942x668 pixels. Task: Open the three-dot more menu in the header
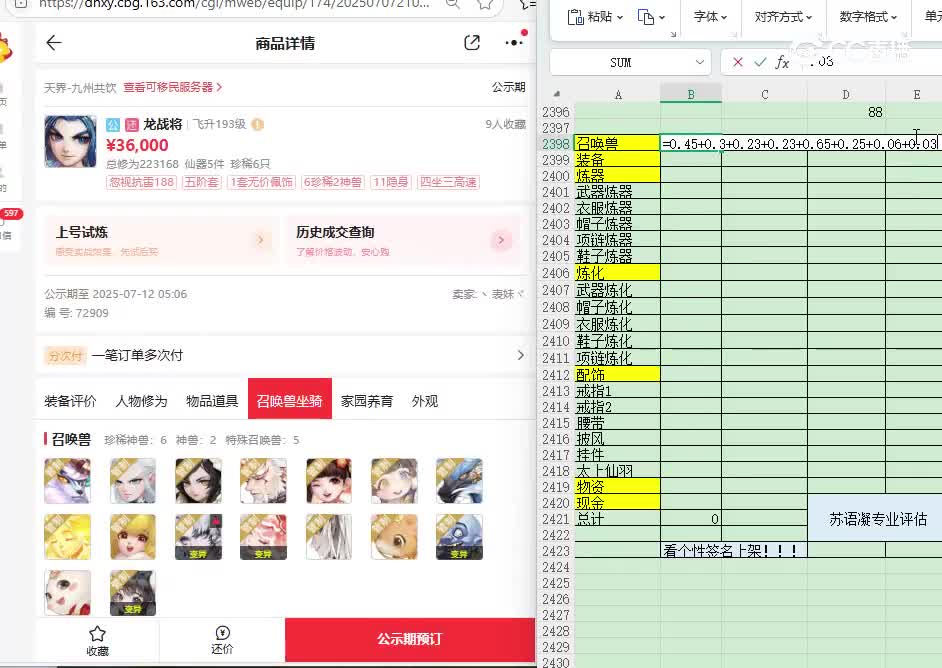tap(514, 43)
